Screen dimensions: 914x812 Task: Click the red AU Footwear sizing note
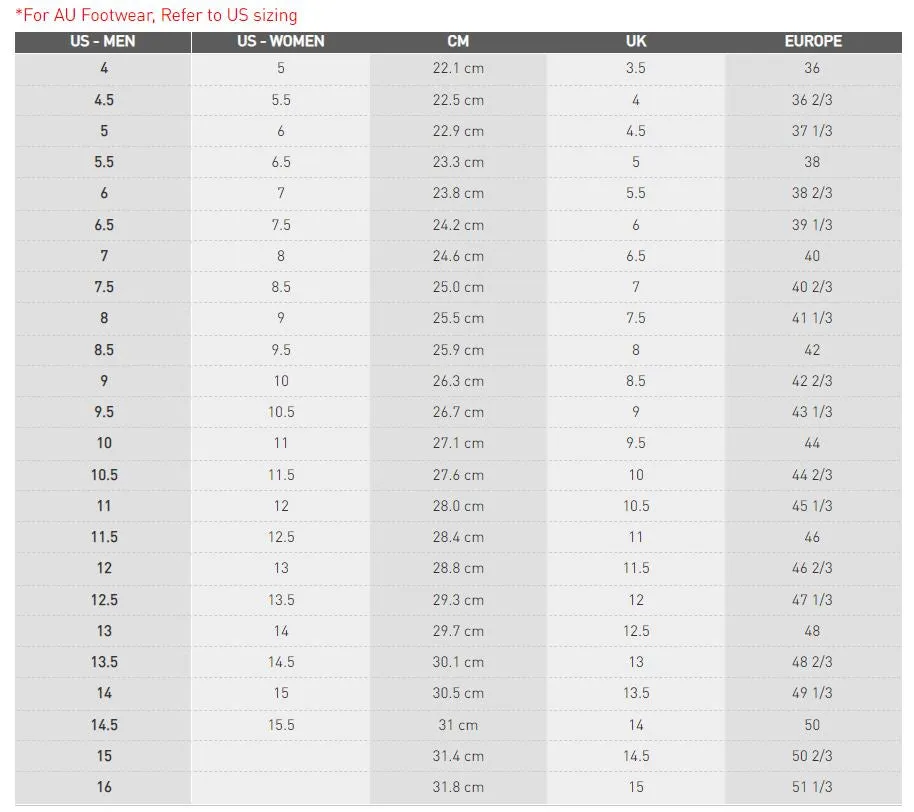pyautogui.click(x=156, y=15)
